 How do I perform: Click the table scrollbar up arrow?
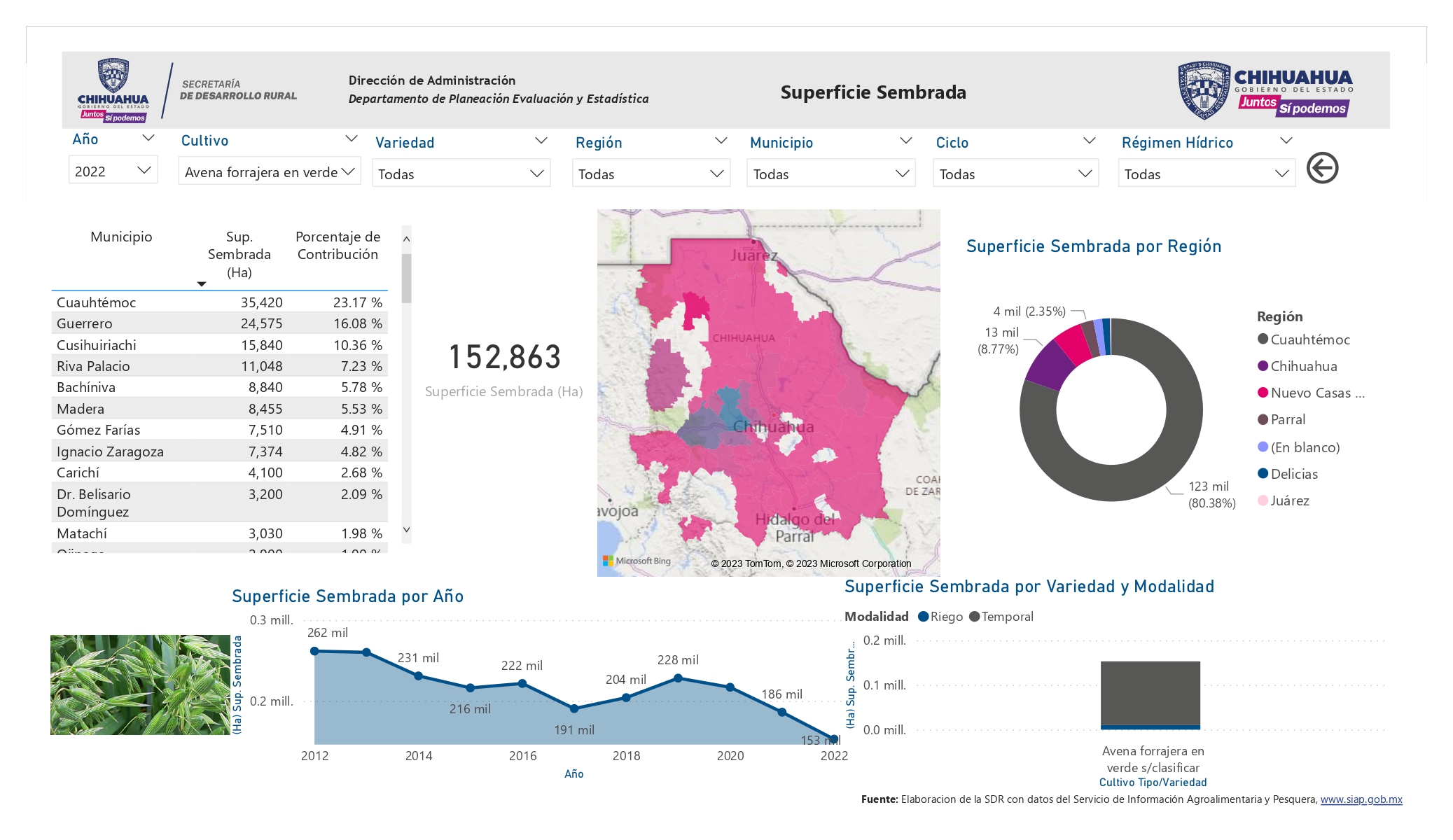pos(406,239)
